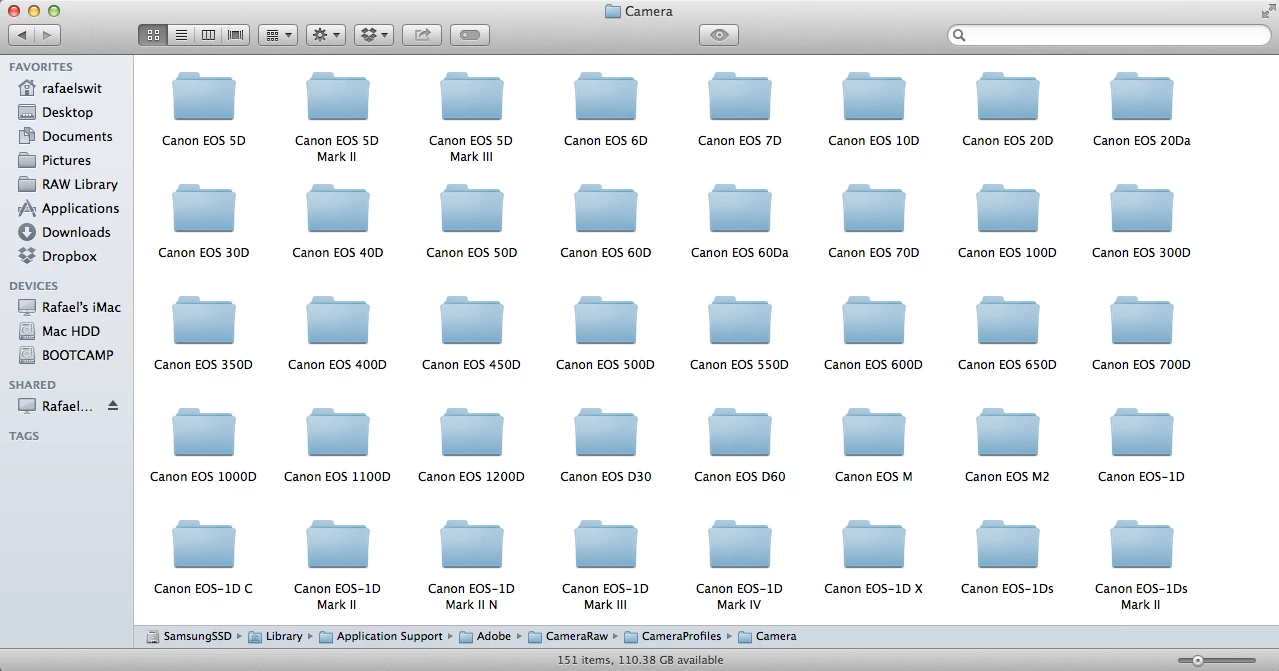Image resolution: width=1279 pixels, height=671 pixels.
Task: Select the Canon EOS 20Da folder
Action: 1141,97
